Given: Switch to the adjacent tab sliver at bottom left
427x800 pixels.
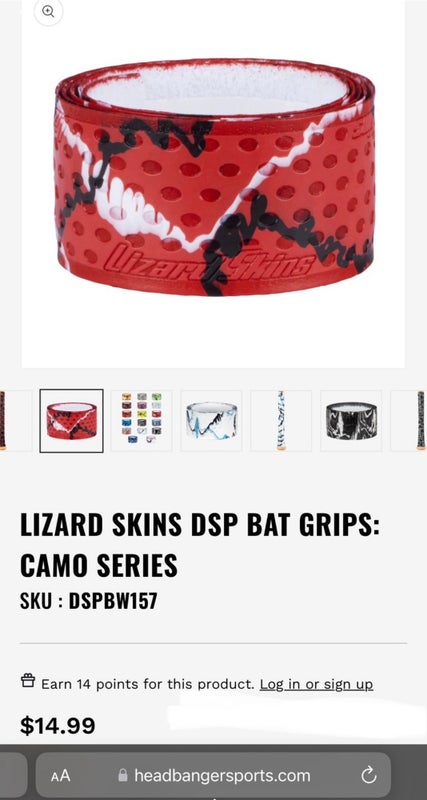Looking at the screenshot, I should [x=13, y=776].
